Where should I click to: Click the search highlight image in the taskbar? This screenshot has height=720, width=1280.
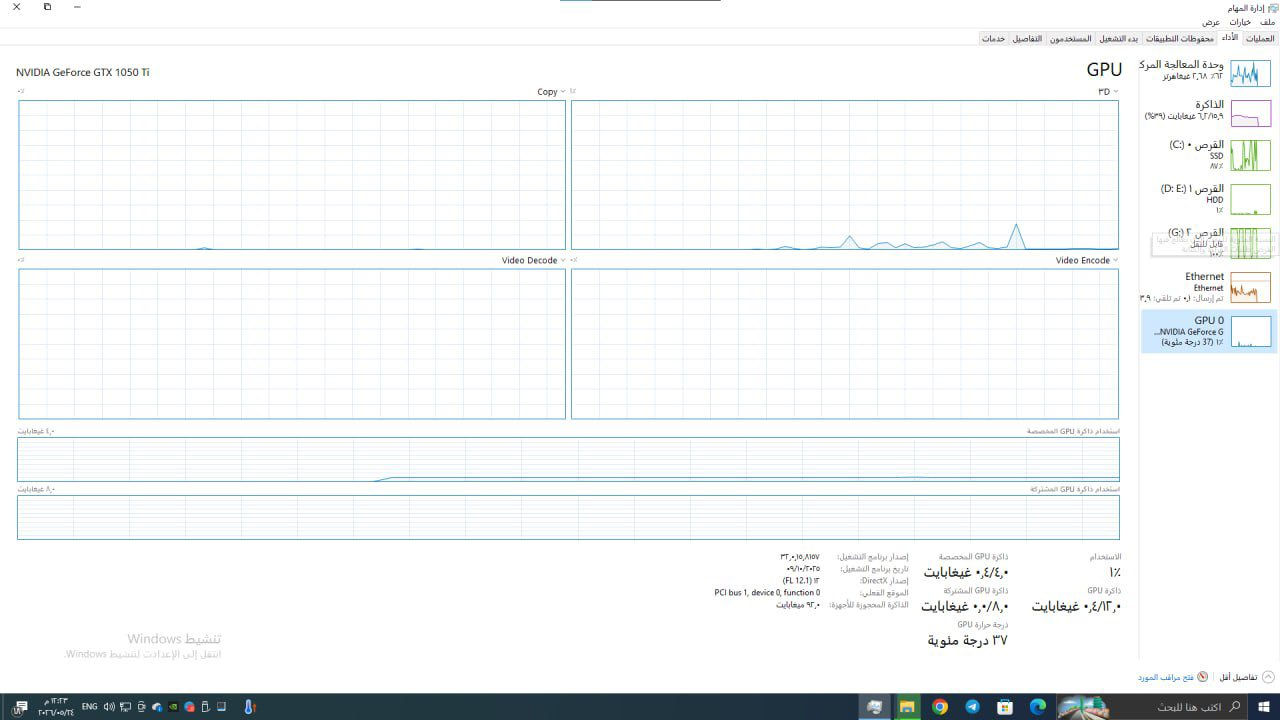(x=1084, y=707)
